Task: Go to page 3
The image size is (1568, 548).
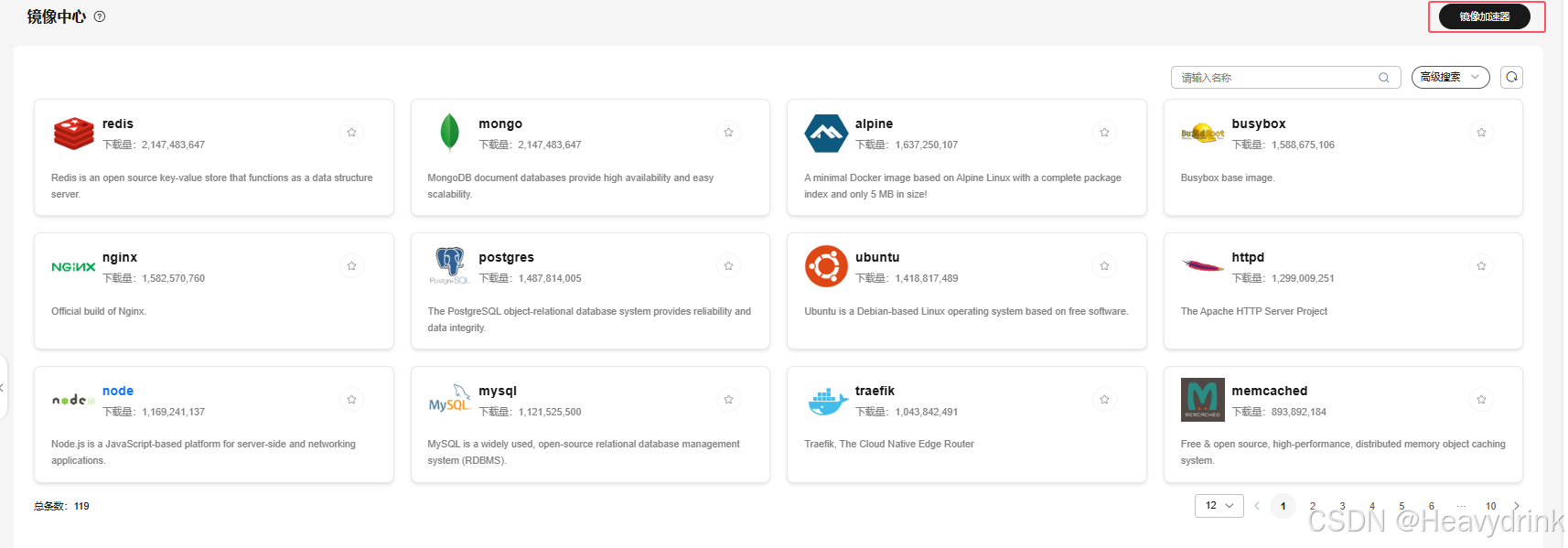Action: pyautogui.click(x=1342, y=506)
